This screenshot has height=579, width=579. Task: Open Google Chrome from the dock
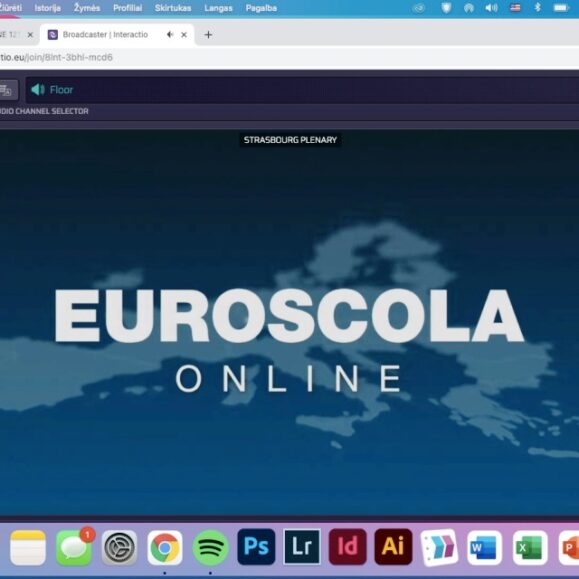pyautogui.click(x=165, y=548)
